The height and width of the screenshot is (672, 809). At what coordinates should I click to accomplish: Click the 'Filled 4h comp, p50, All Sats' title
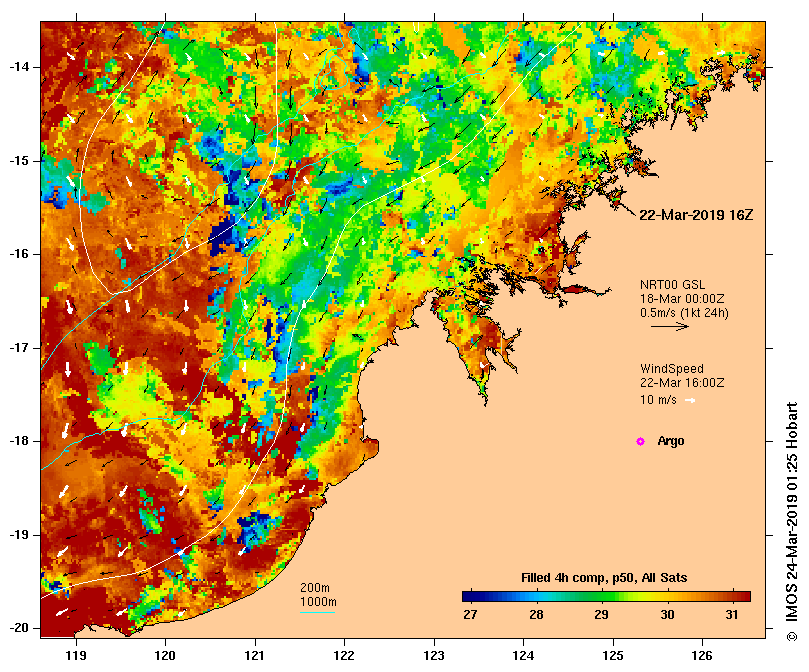coord(604,578)
